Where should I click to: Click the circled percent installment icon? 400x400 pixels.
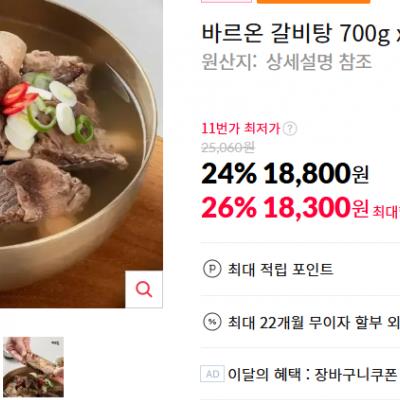212,322
